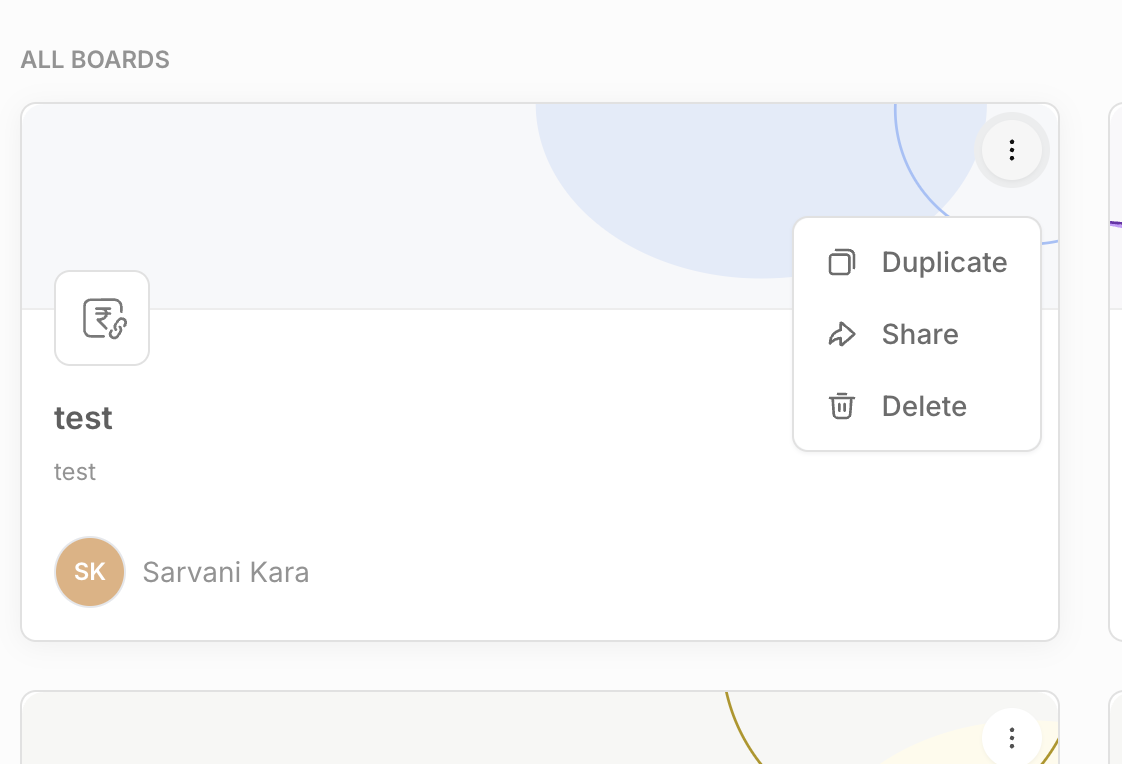Click the Duplicate copy icon
Screen dimensions: 1122x764
[842, 262]
